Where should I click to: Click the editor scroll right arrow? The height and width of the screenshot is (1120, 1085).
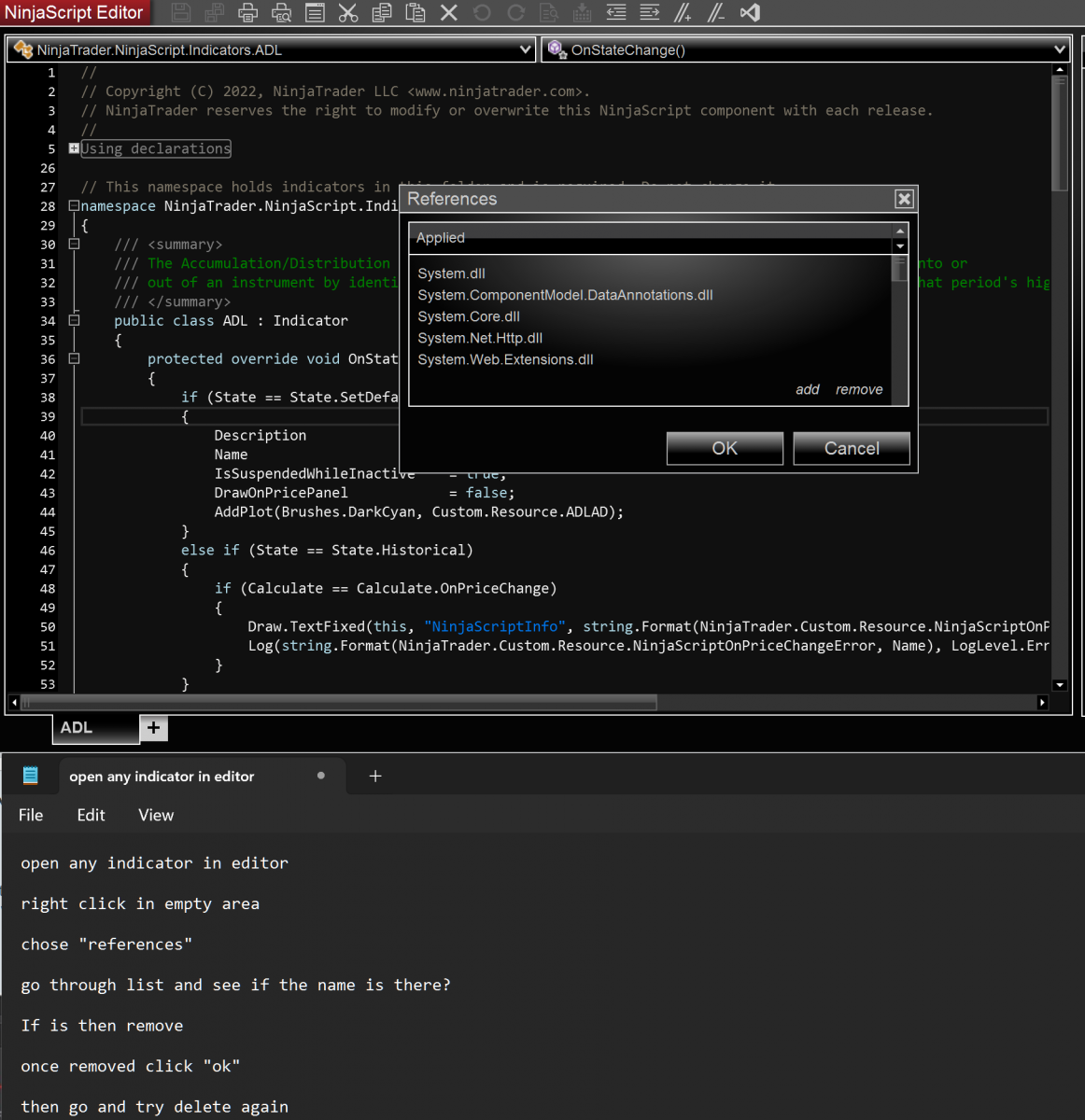[x=1042, y=702]
